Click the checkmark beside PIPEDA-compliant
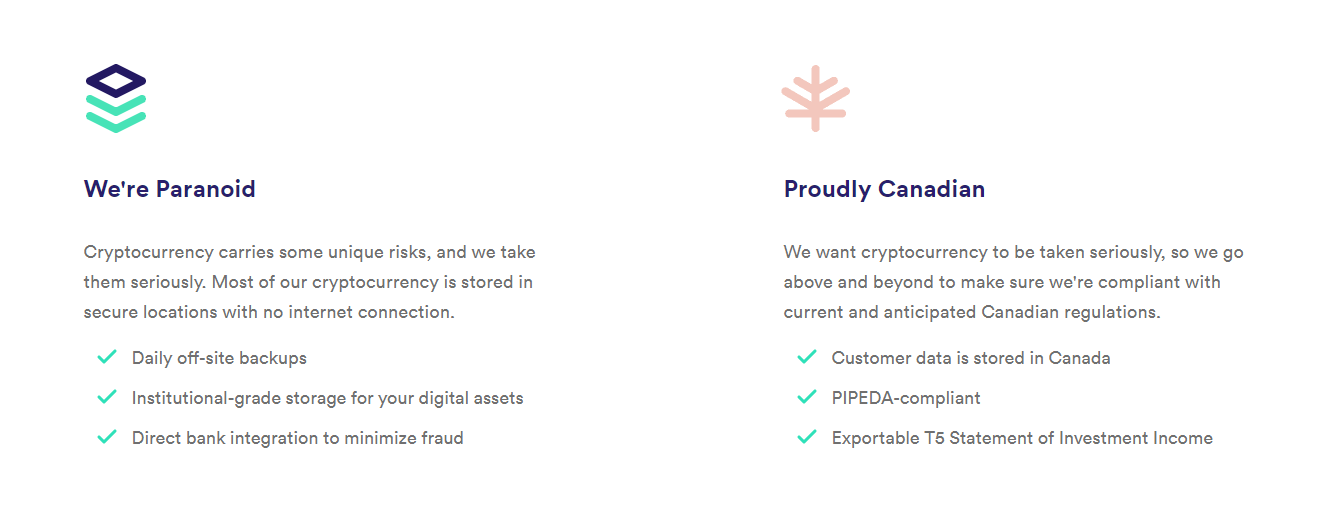This screenshot has height=516, width=1335. [807, 397]
